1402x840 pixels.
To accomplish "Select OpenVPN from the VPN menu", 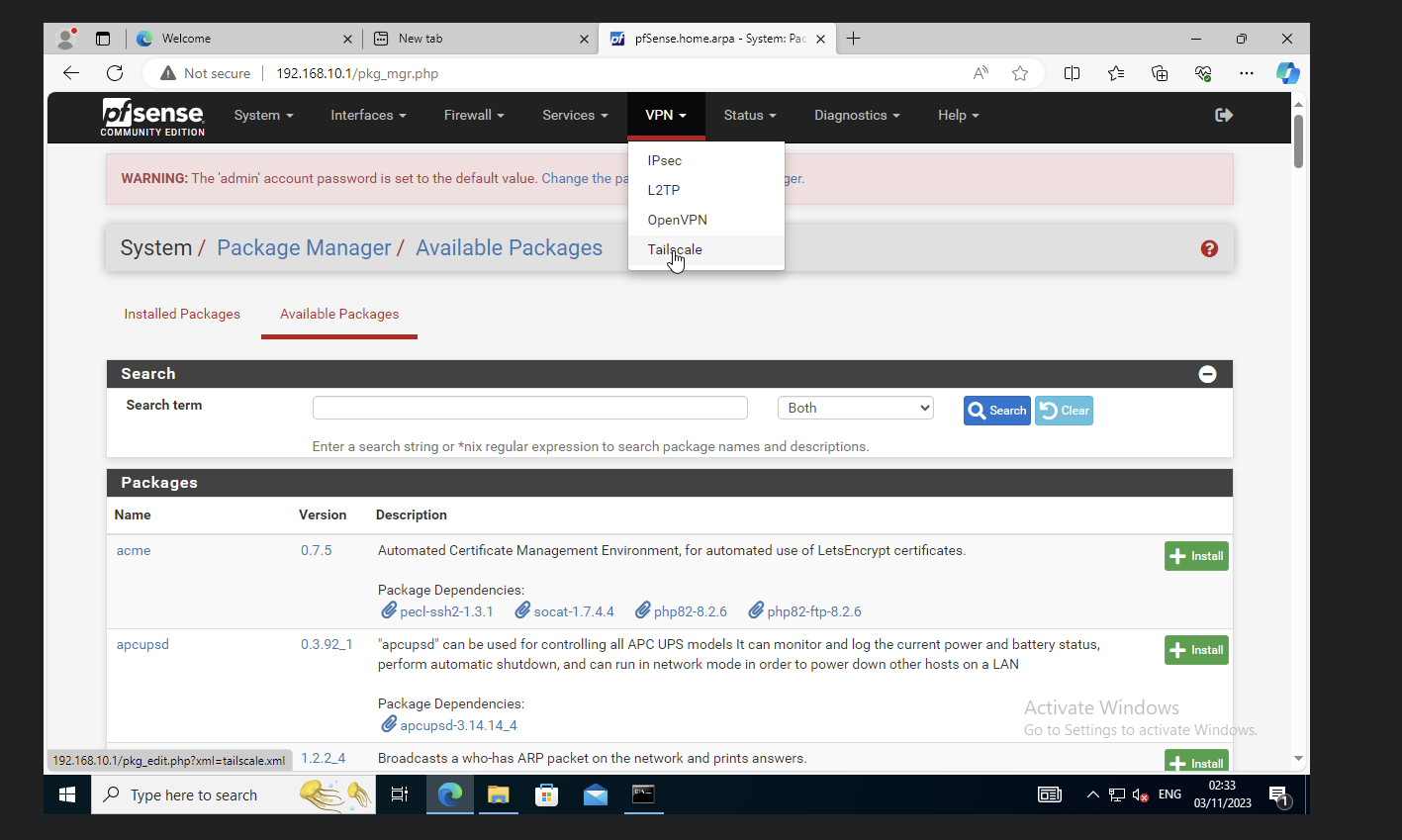I will [706, 220].
